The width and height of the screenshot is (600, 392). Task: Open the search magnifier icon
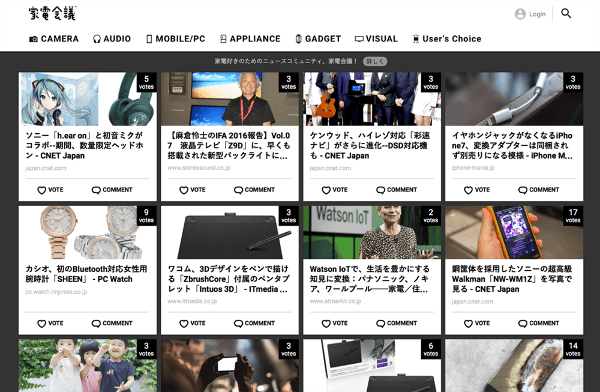[x=566, y=13]
